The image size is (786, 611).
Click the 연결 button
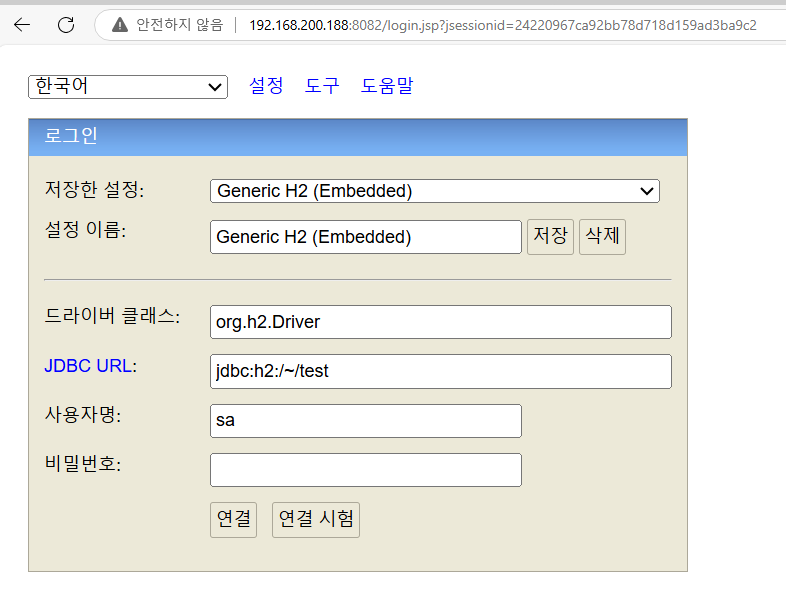[234, 520]
